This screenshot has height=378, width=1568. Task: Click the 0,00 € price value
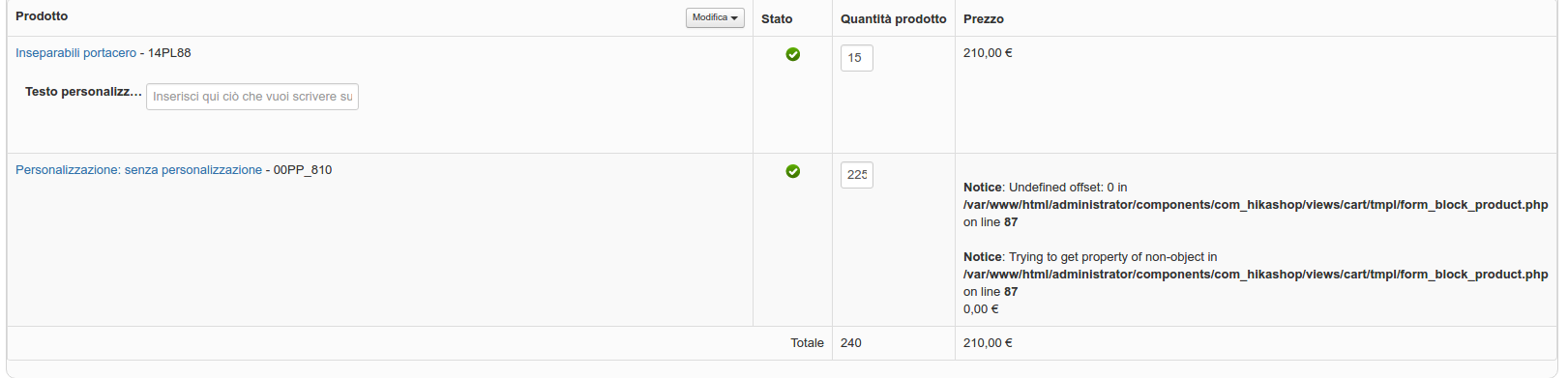click(981, 309)
